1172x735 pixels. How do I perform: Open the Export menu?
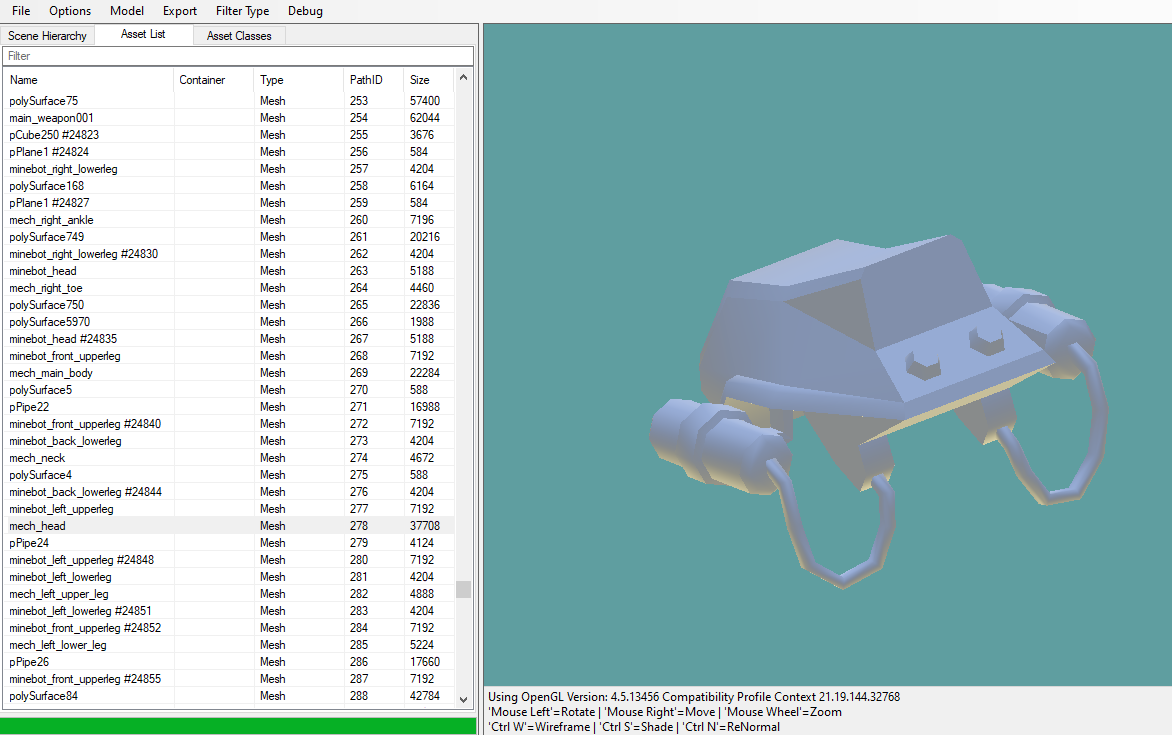[179, 10]
